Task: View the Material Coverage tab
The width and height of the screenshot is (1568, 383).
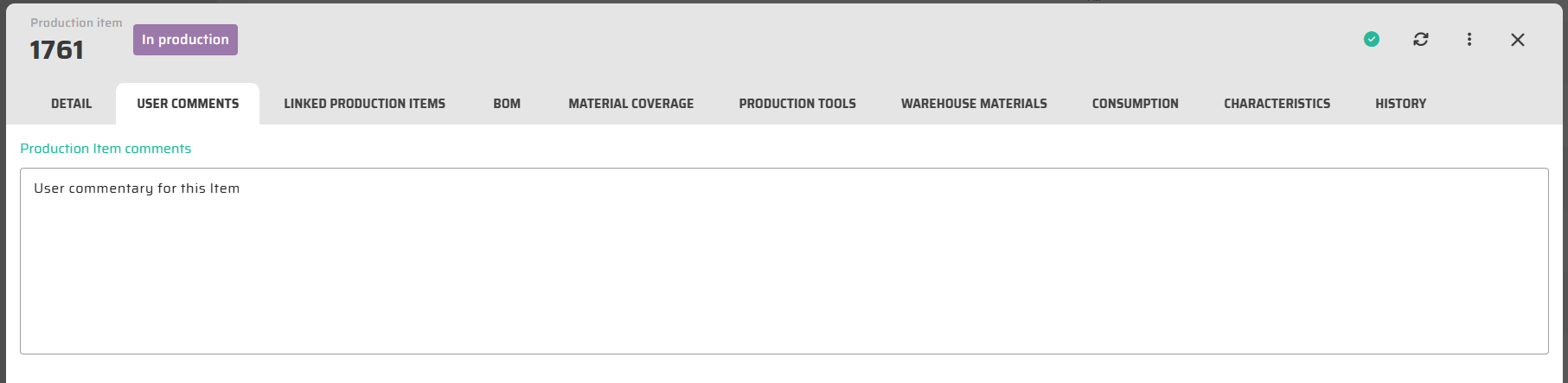Action: pos(630,104)
